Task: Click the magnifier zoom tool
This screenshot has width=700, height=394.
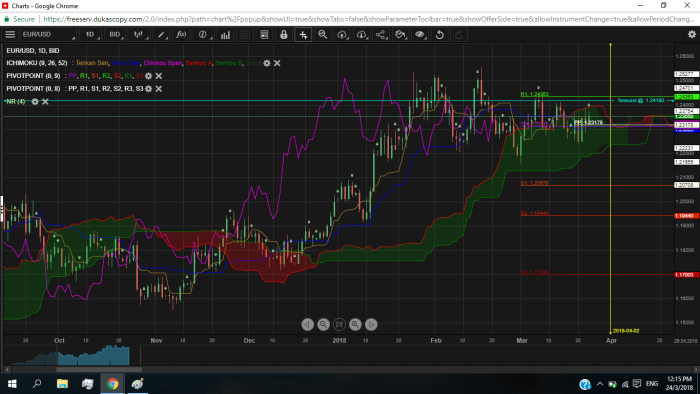Action: click(322, 34)
